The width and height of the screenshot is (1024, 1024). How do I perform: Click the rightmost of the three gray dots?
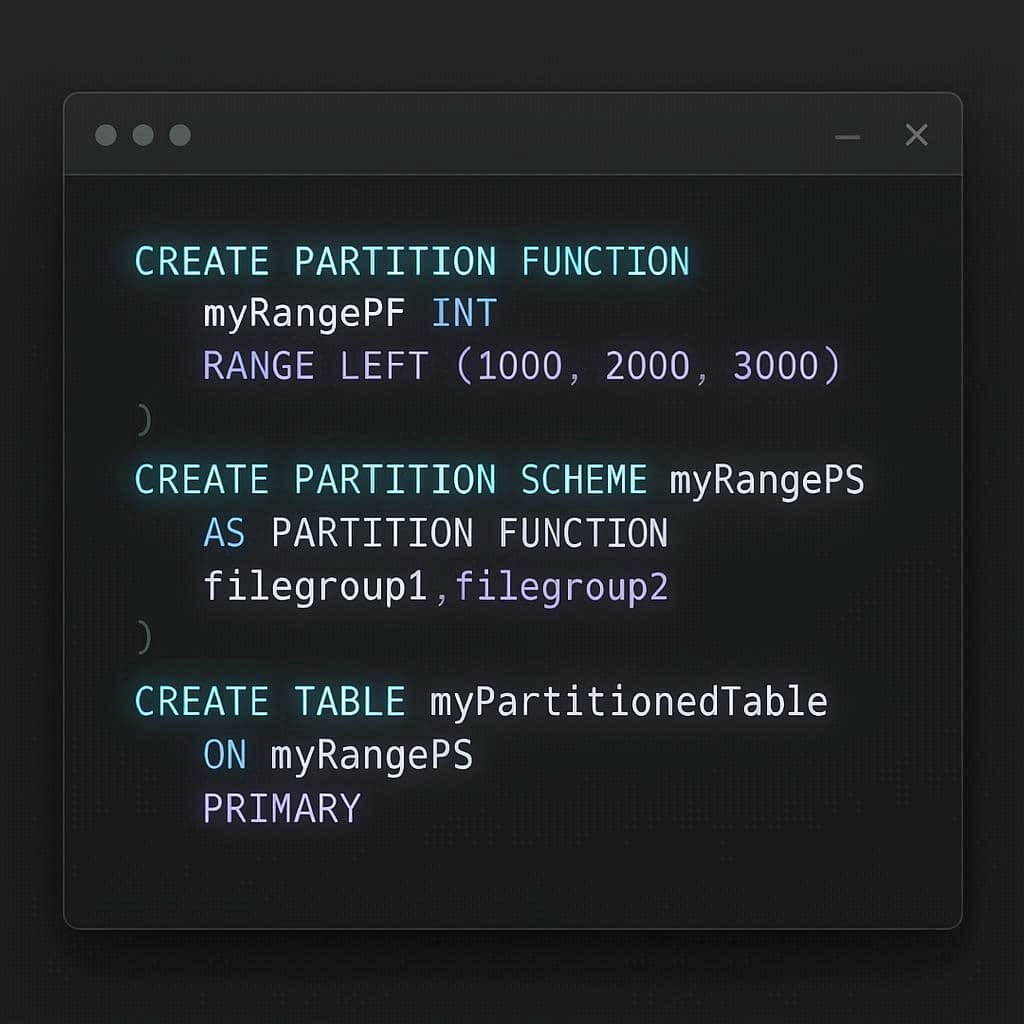(180, 135)
